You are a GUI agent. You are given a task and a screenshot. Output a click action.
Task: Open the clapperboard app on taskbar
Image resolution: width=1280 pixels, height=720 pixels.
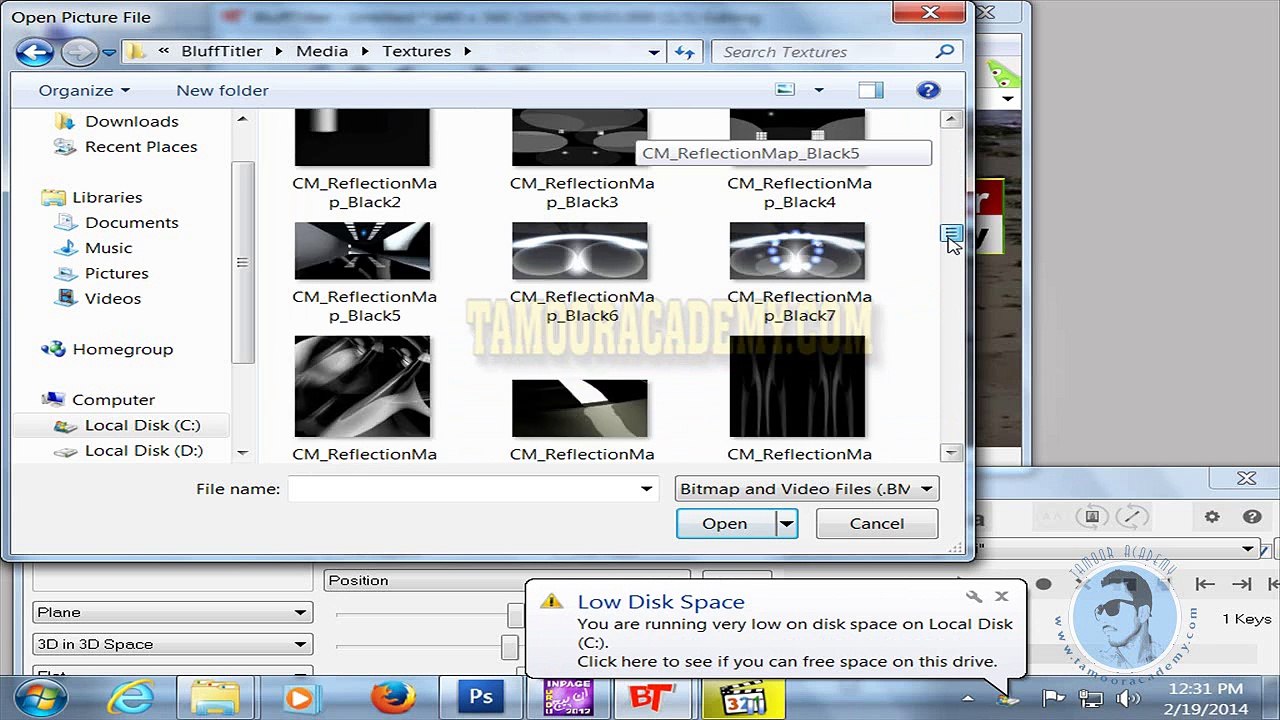pos(741,697)
